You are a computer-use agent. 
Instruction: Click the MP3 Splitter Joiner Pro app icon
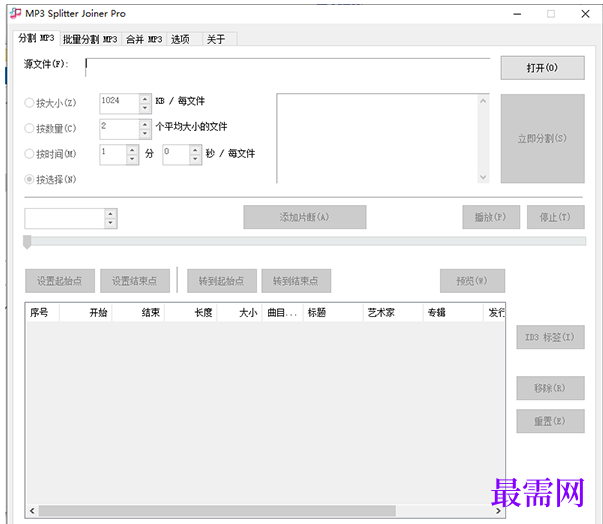click(x=15, y=13)
